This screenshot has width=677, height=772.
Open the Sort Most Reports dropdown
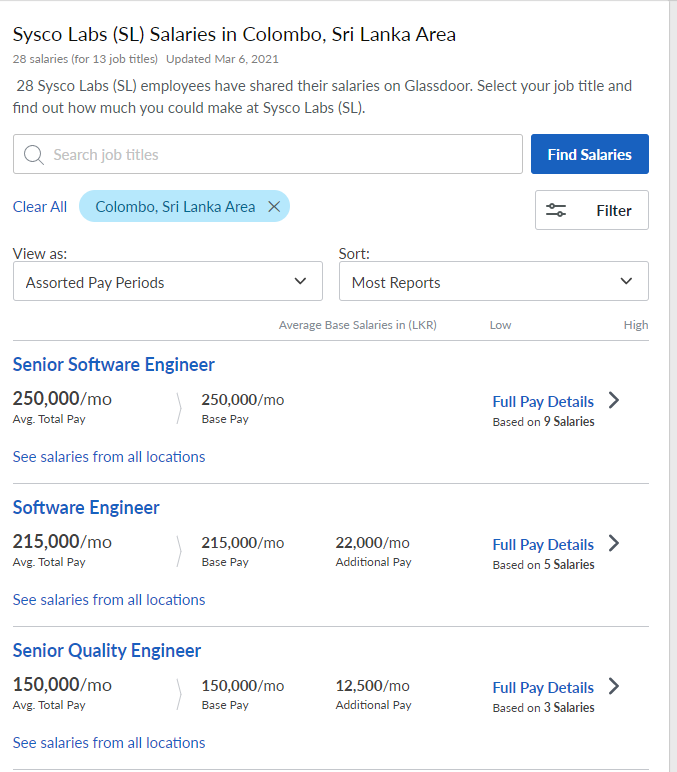point(493,281)
